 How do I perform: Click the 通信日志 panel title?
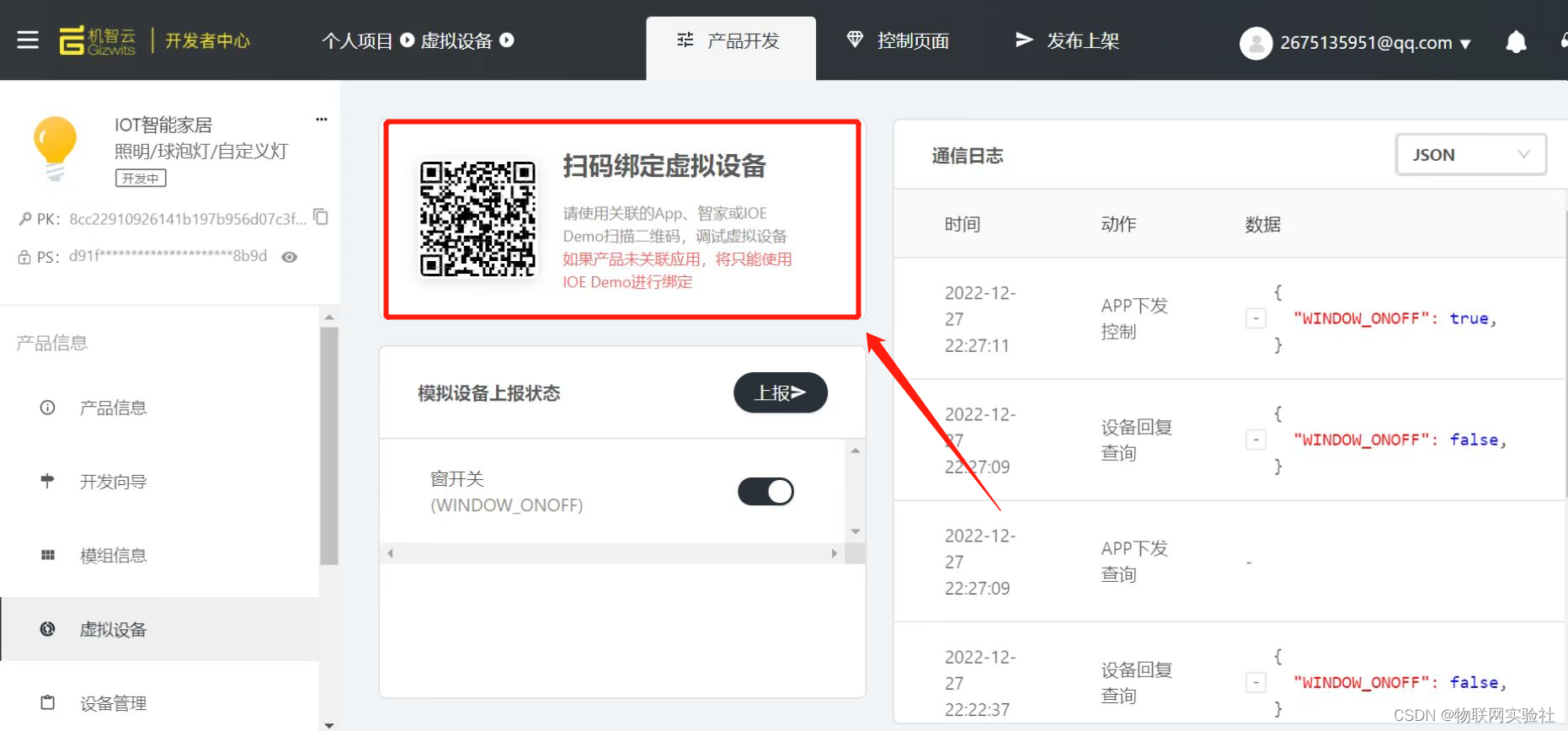tap(968, 156)
